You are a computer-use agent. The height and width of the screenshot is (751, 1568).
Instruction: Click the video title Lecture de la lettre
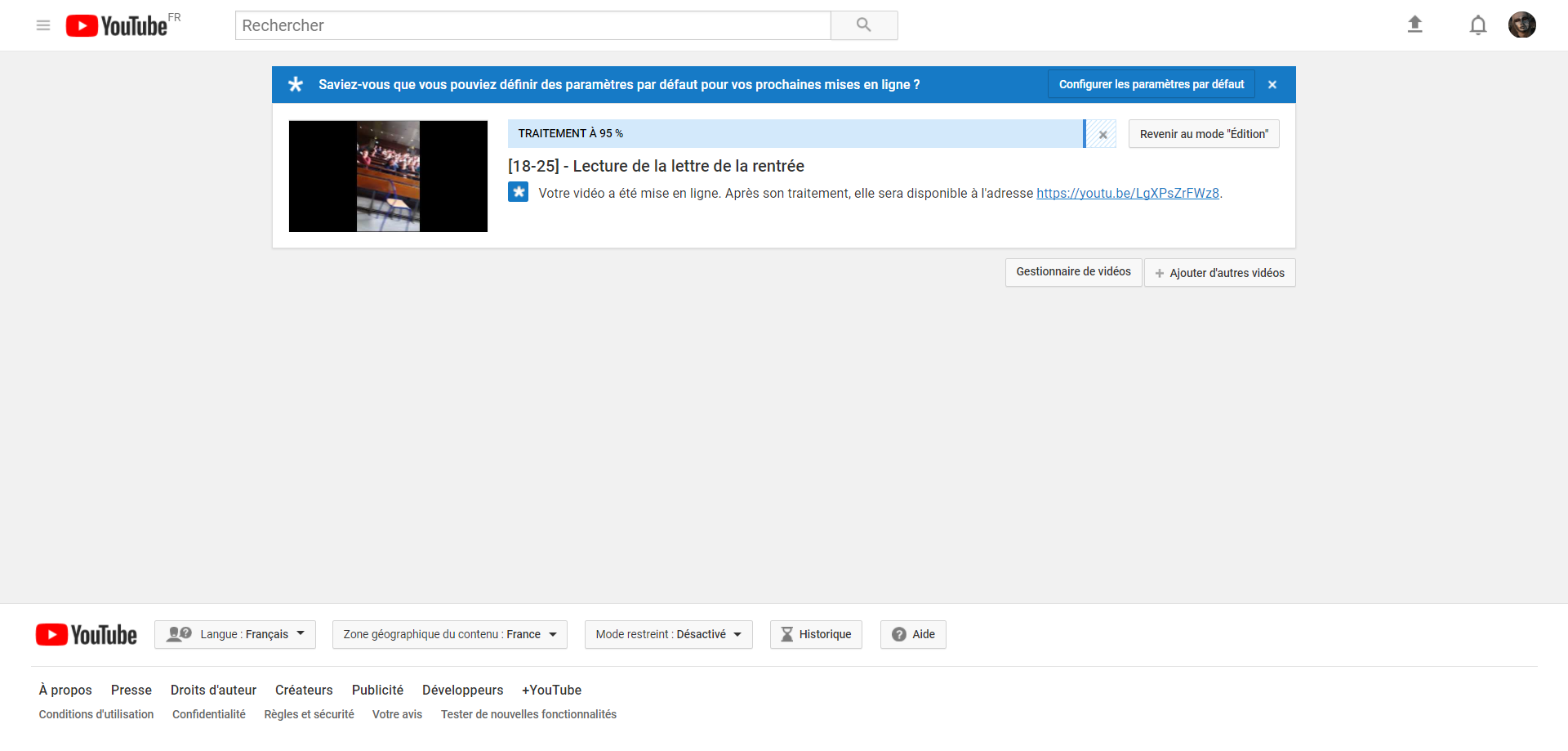656,166
